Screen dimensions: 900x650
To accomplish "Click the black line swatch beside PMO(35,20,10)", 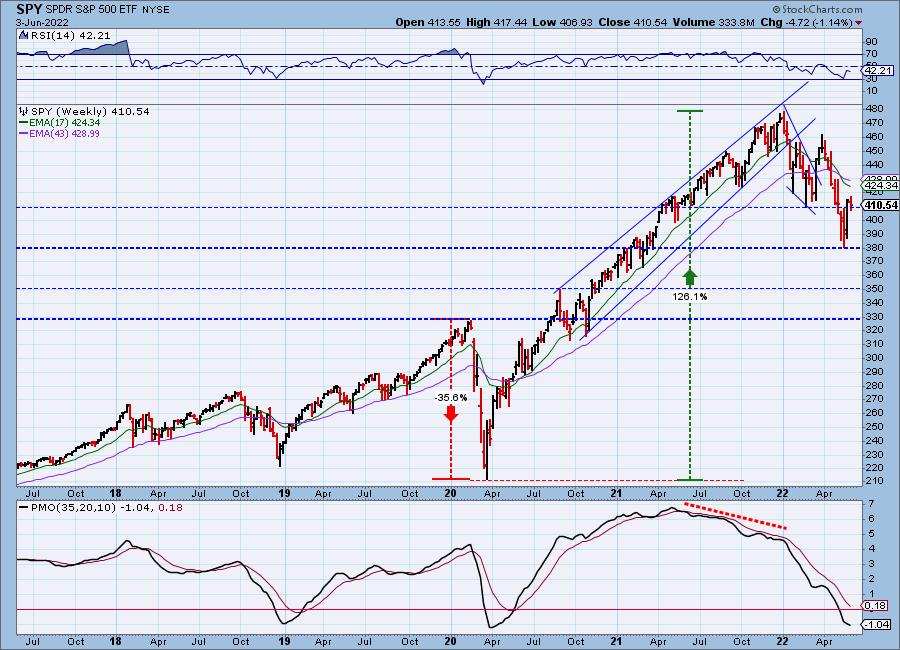I will tap(24, 508).
